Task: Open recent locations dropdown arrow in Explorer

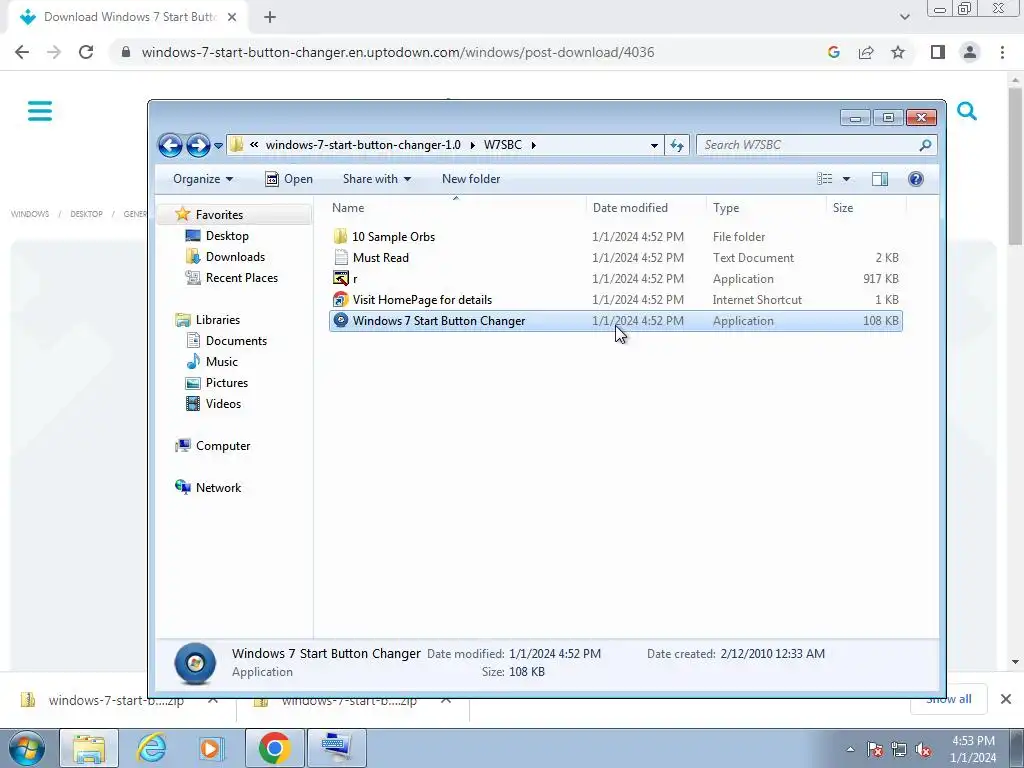Action: (218, 146)
